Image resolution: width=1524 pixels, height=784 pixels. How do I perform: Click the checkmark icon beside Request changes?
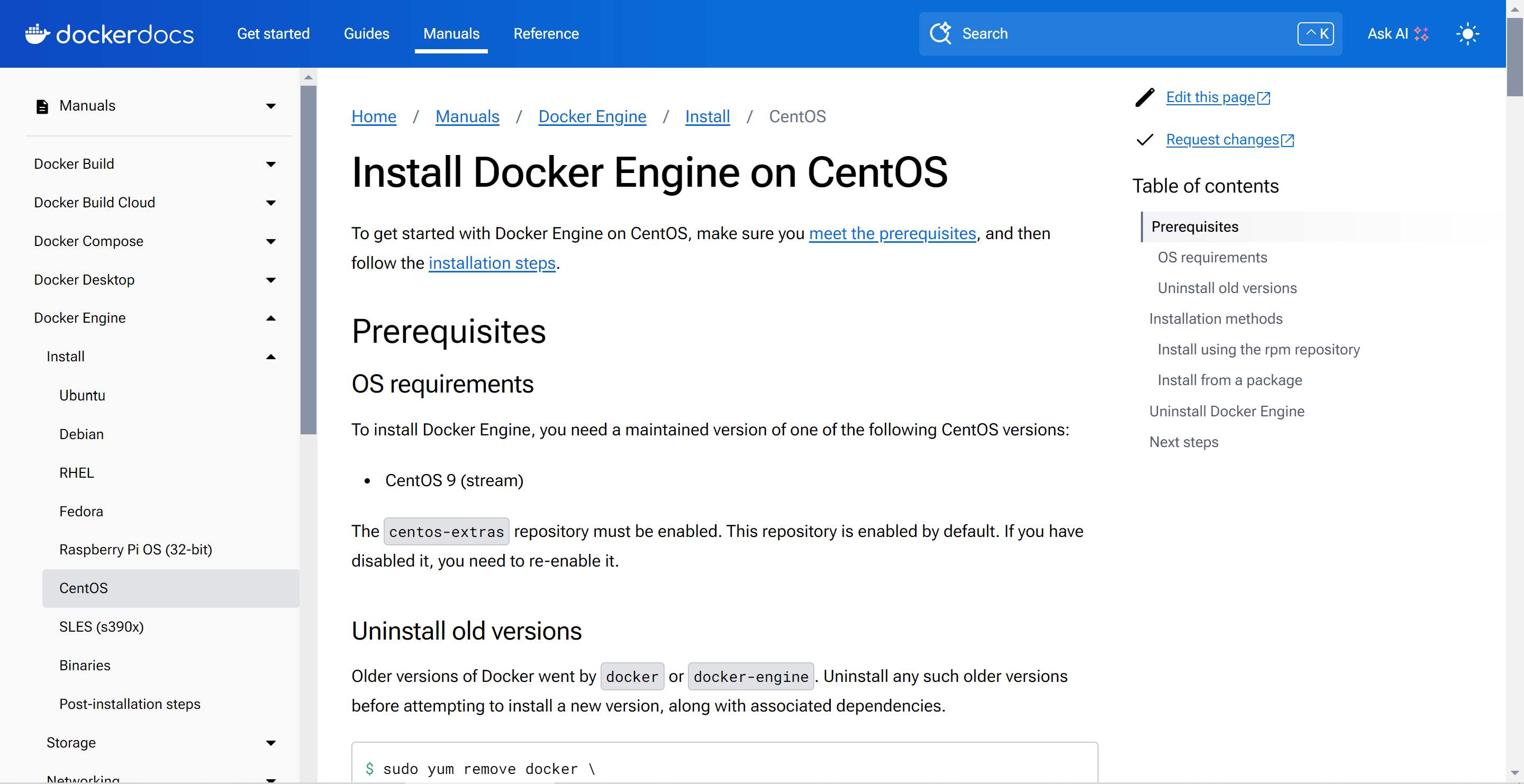pyautogui.click(x=1145, y=140)
